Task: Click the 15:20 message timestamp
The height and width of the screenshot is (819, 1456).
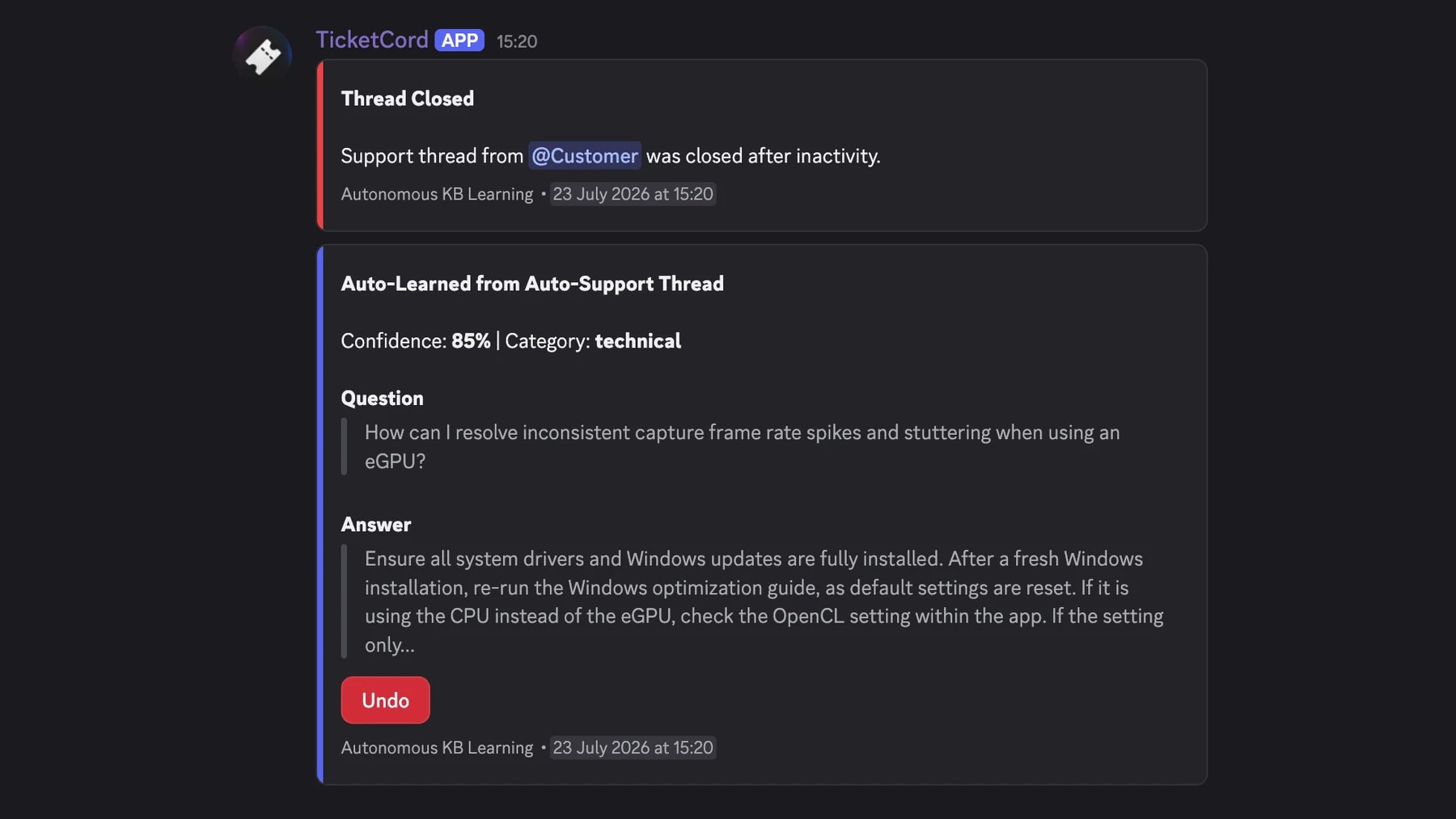Action: click(x=517, y=41)
